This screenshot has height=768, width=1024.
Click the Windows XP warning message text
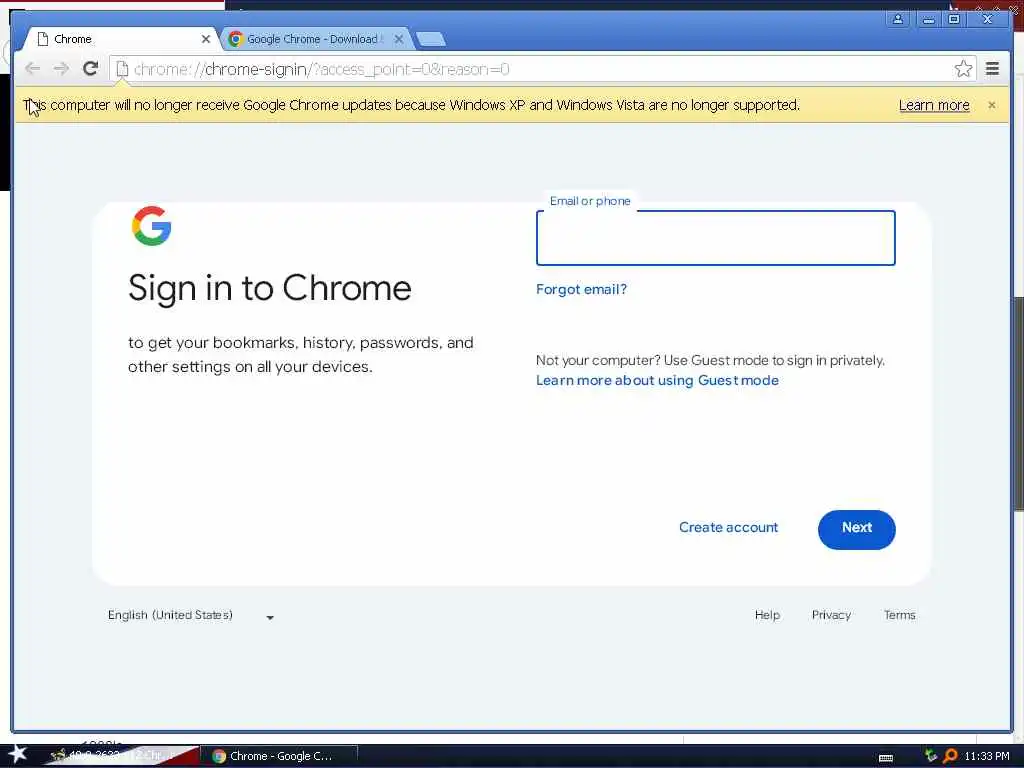411,105
